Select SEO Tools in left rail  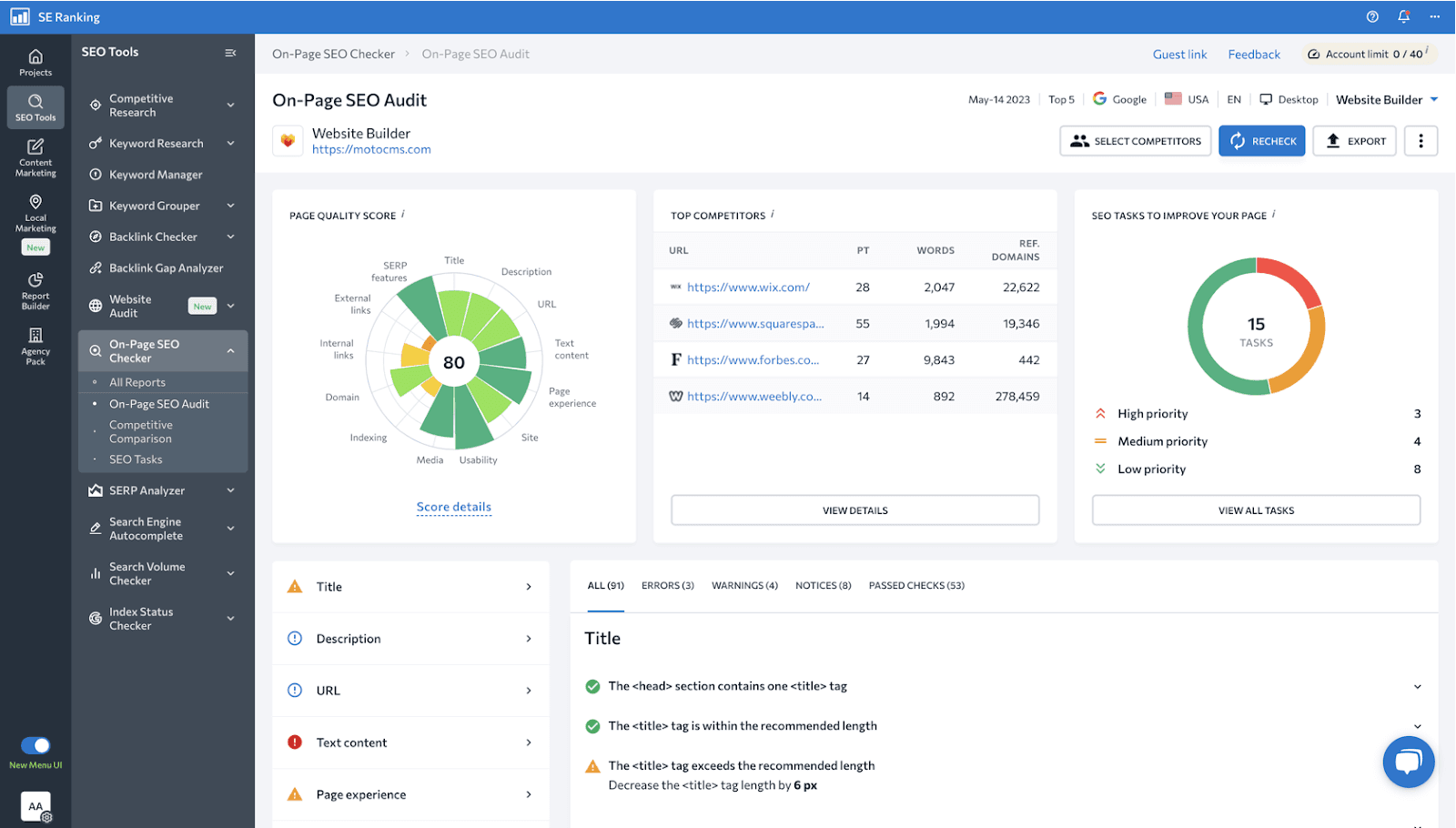35,107
